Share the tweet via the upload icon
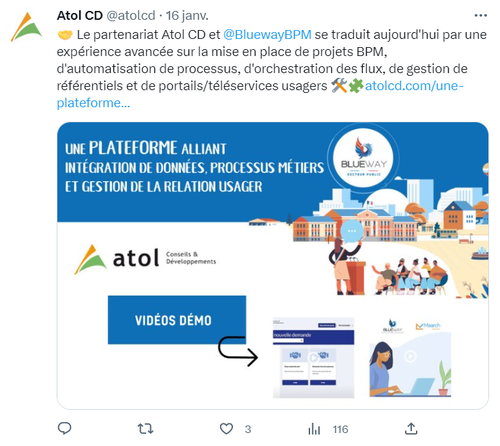 411,429
